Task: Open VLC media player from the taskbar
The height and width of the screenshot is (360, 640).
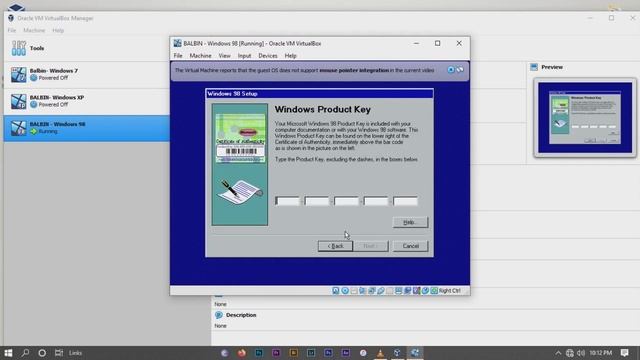Action: point(380,353)
